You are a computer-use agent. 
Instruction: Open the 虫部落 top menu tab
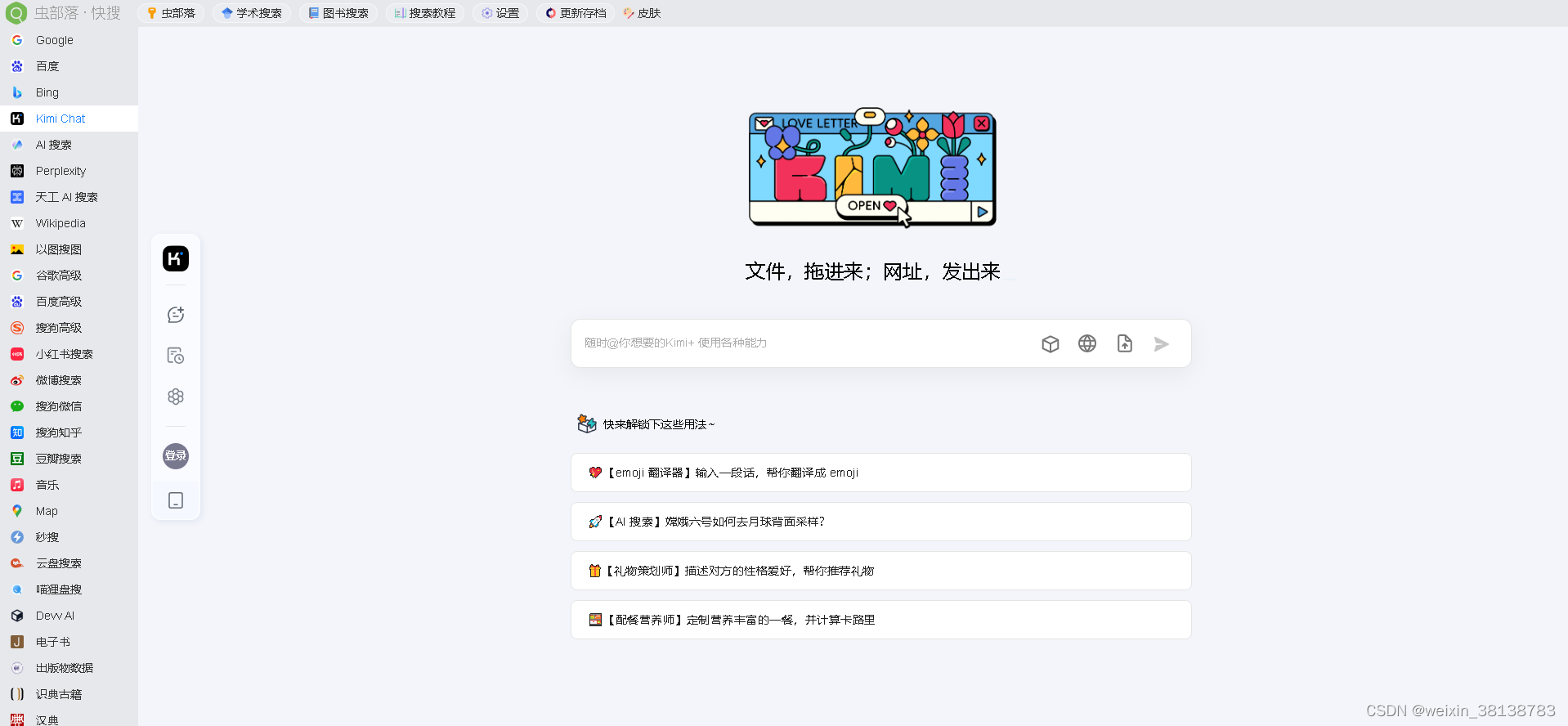pos(172,13)
